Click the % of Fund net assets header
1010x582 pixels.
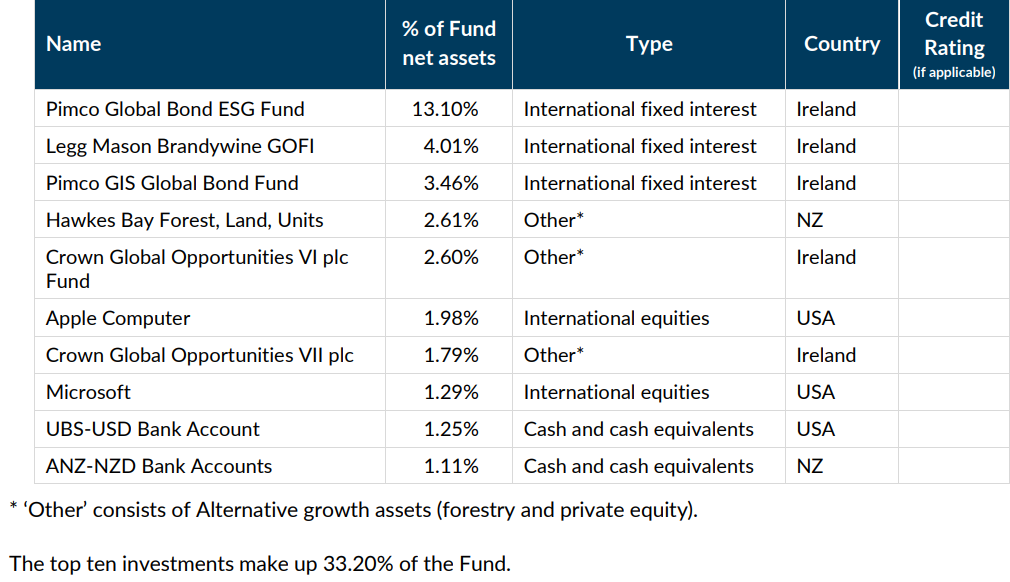coord(449,44)
